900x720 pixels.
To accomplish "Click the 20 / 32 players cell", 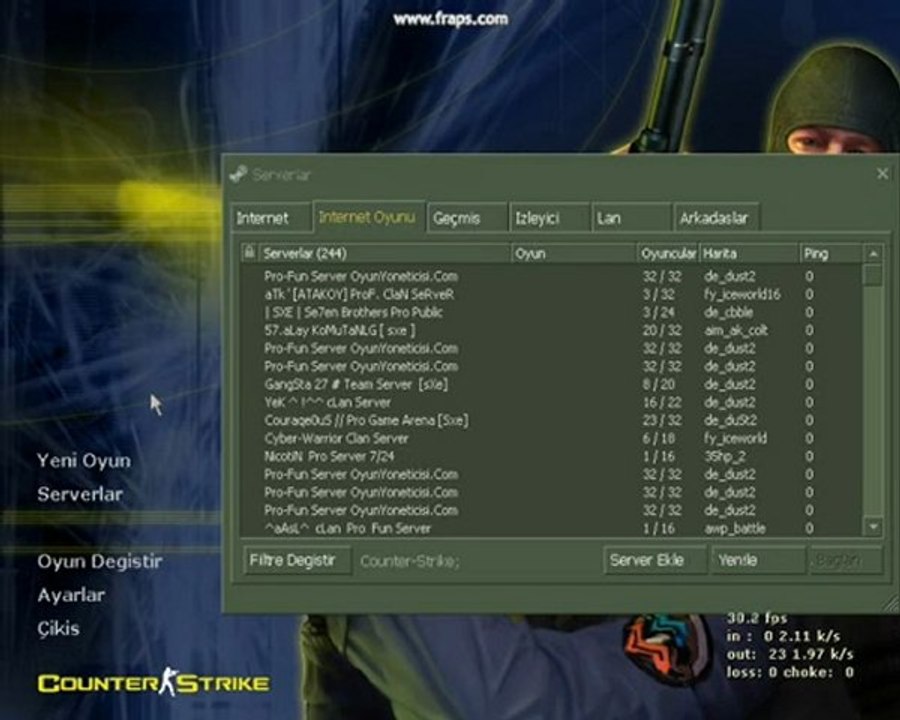I will pos(662,330).
